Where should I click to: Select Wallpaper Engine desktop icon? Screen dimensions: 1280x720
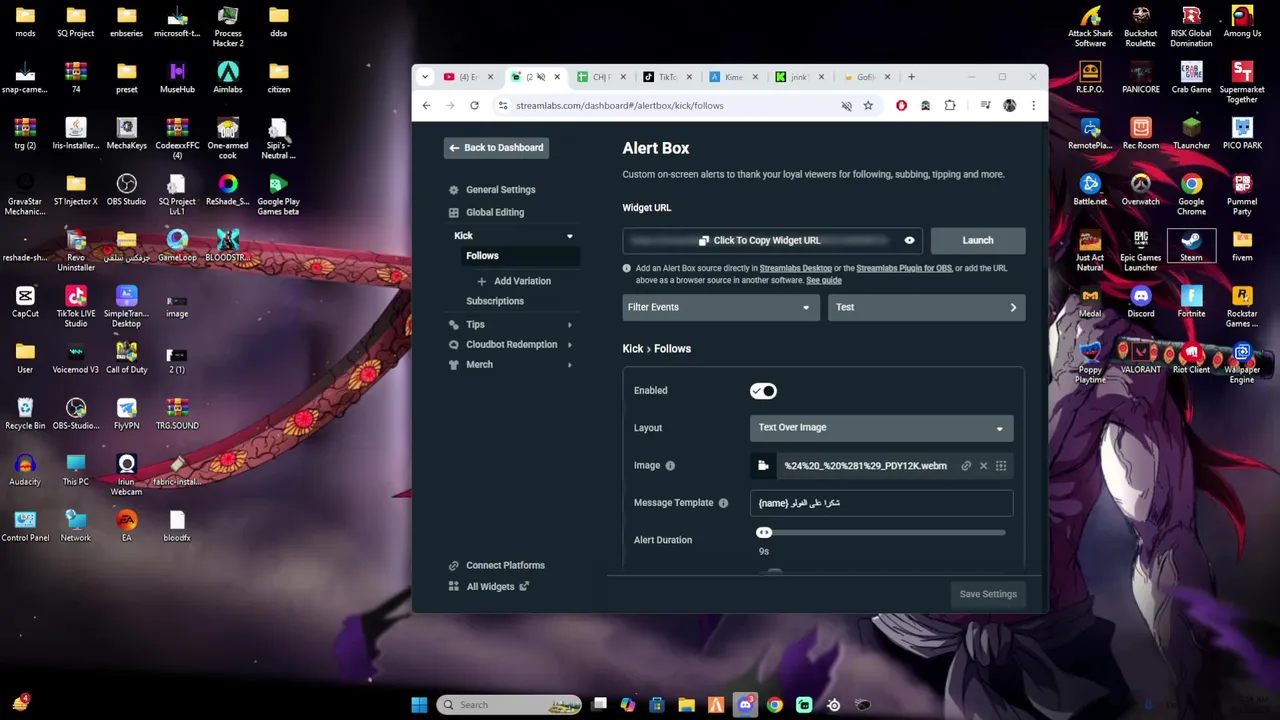1242,362
